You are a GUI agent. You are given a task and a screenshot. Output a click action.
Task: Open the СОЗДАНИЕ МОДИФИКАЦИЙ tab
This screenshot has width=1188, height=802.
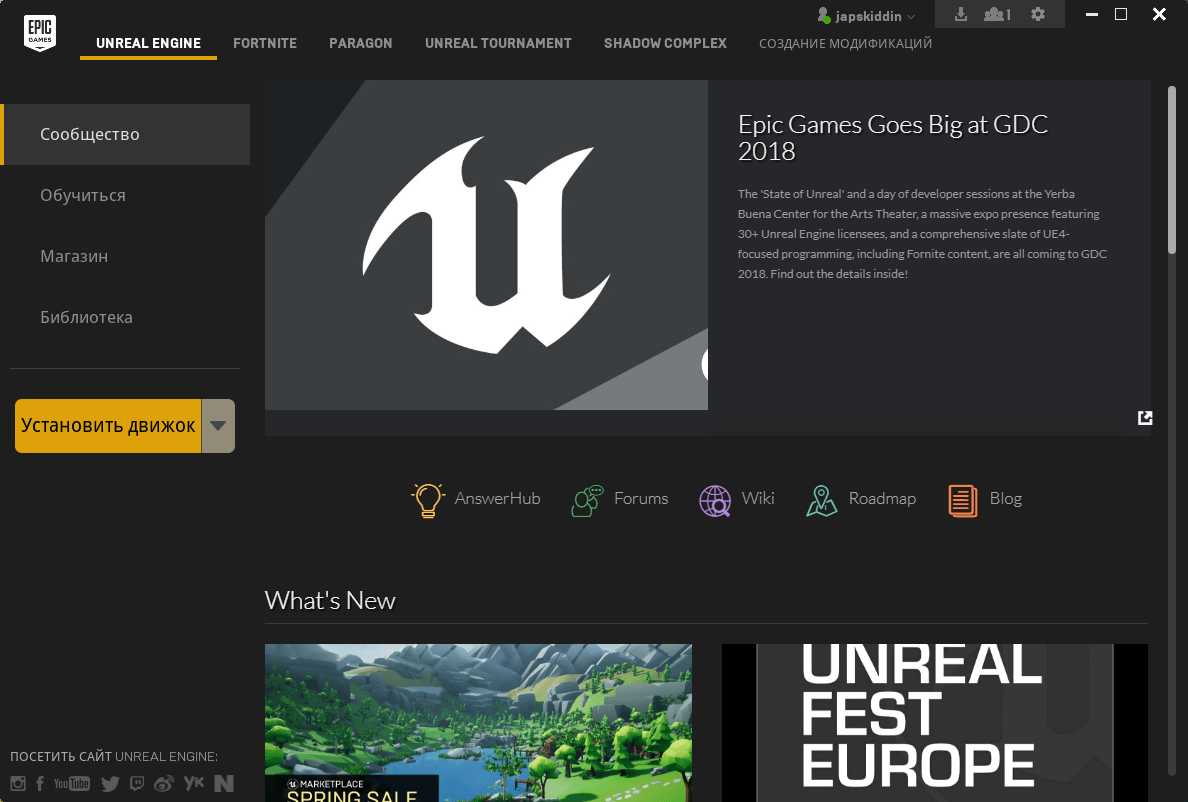[846, 43]
